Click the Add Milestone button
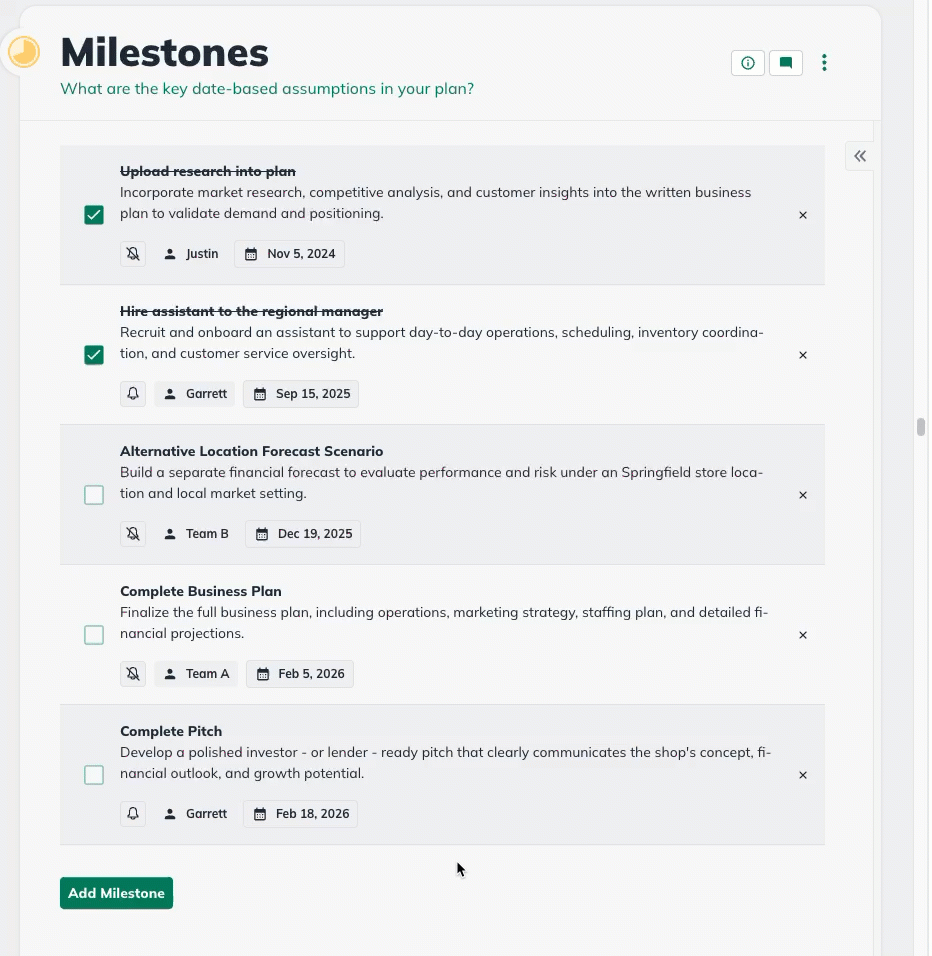932x956 pixels. pyautogui.click(x=116, y=892)
